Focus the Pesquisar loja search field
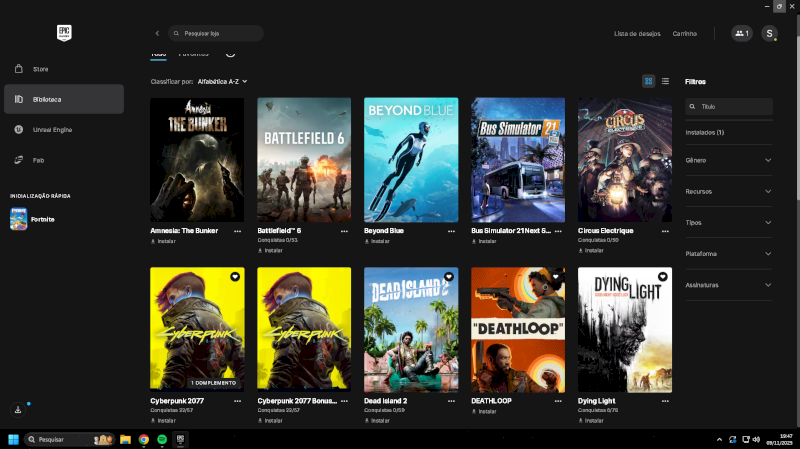The width and height of the screenshot is (800, 449). coord(216,33)
